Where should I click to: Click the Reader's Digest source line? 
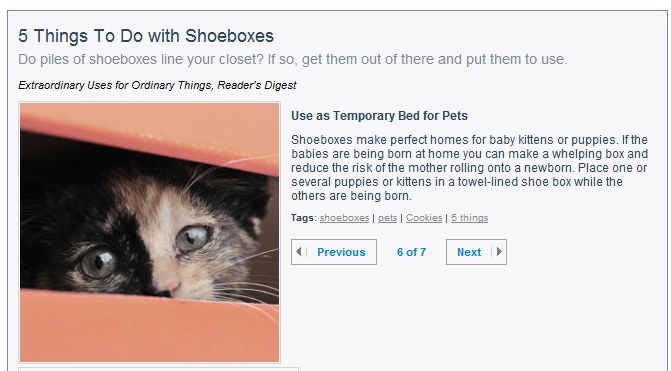157,85
